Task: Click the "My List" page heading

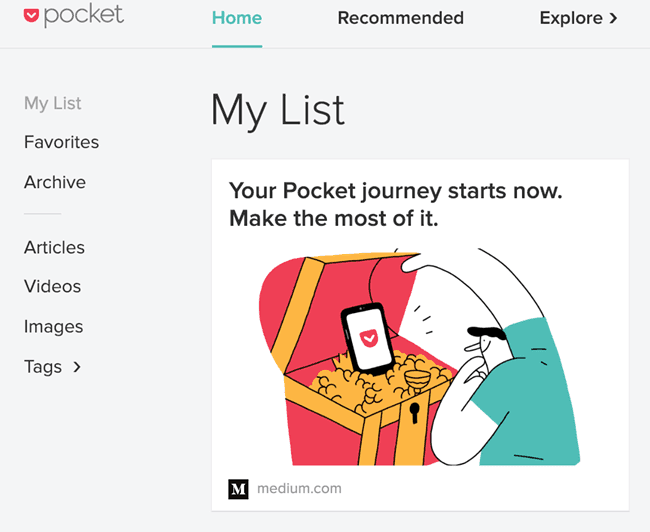Action: tap(277, 110)
